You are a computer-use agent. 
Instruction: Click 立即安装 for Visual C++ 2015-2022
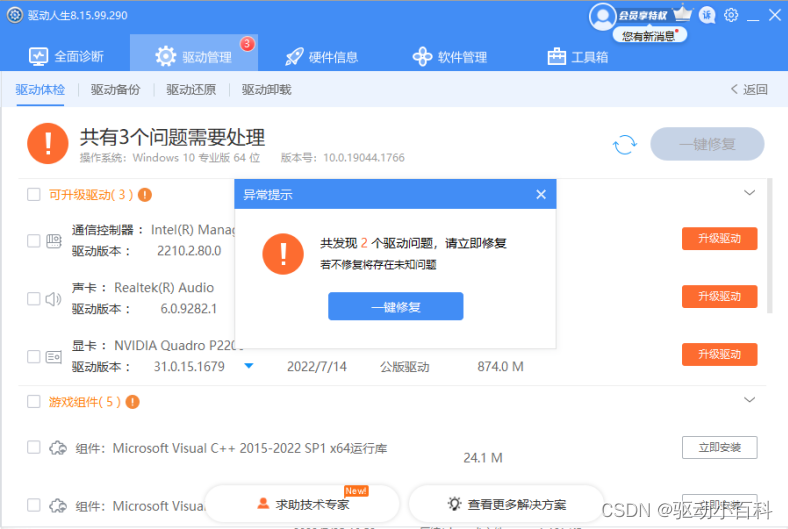719,447
